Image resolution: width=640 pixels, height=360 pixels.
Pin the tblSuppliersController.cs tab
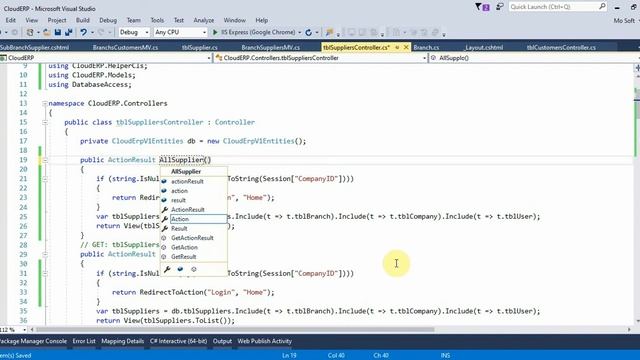pos(397,47)
